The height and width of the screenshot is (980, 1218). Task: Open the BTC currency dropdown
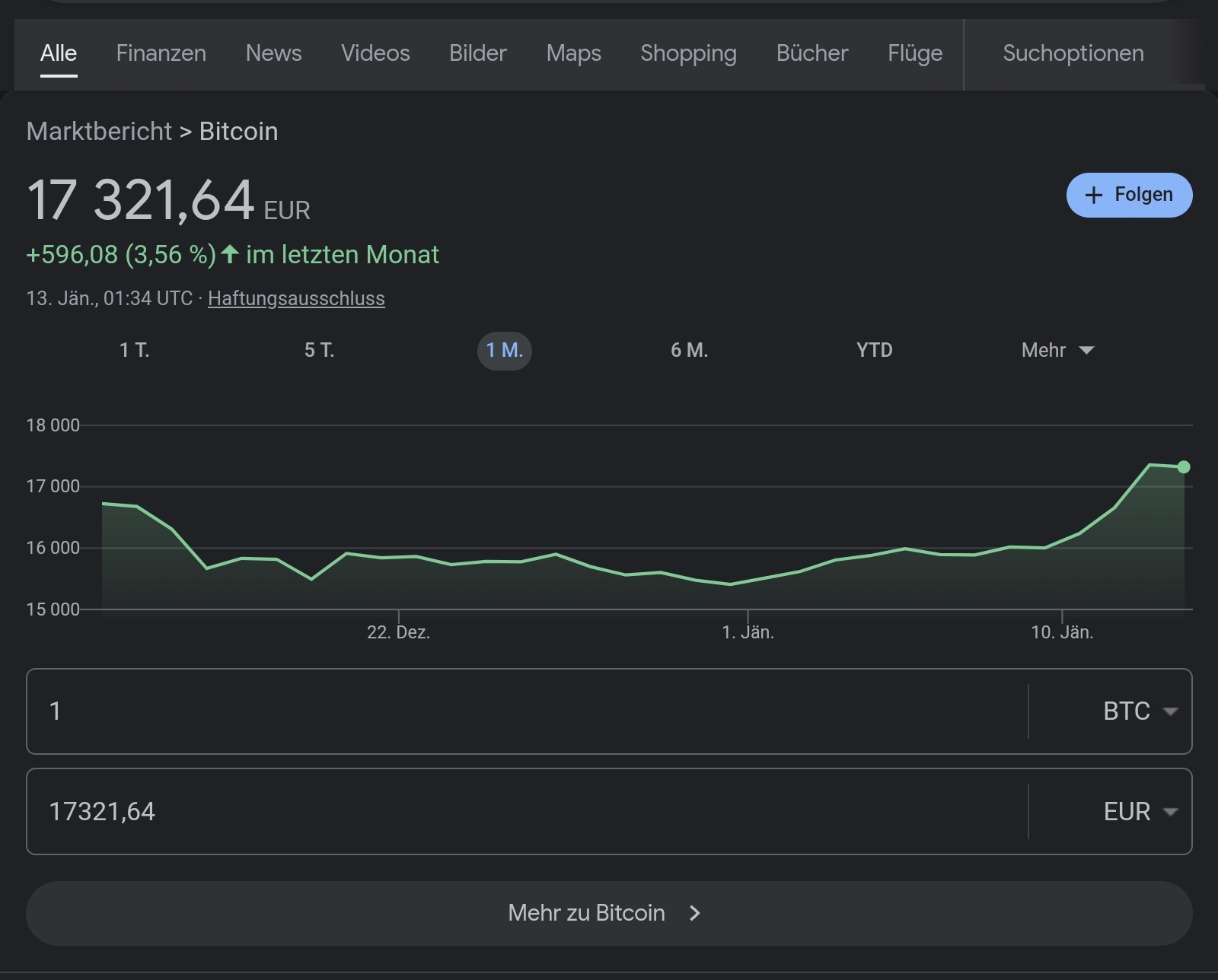point(1139,711)
